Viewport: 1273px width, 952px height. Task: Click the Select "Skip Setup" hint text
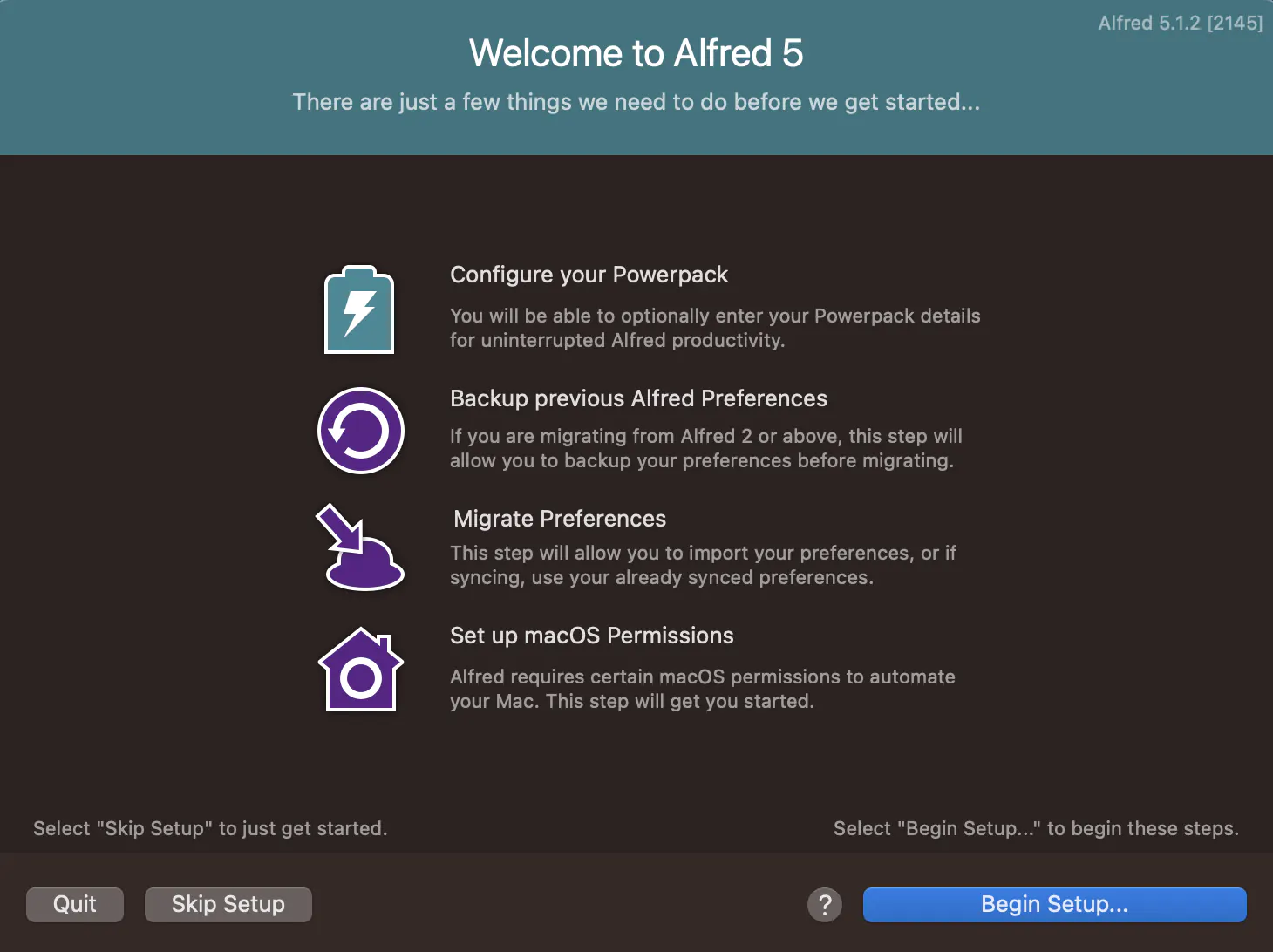coord(210,828)
